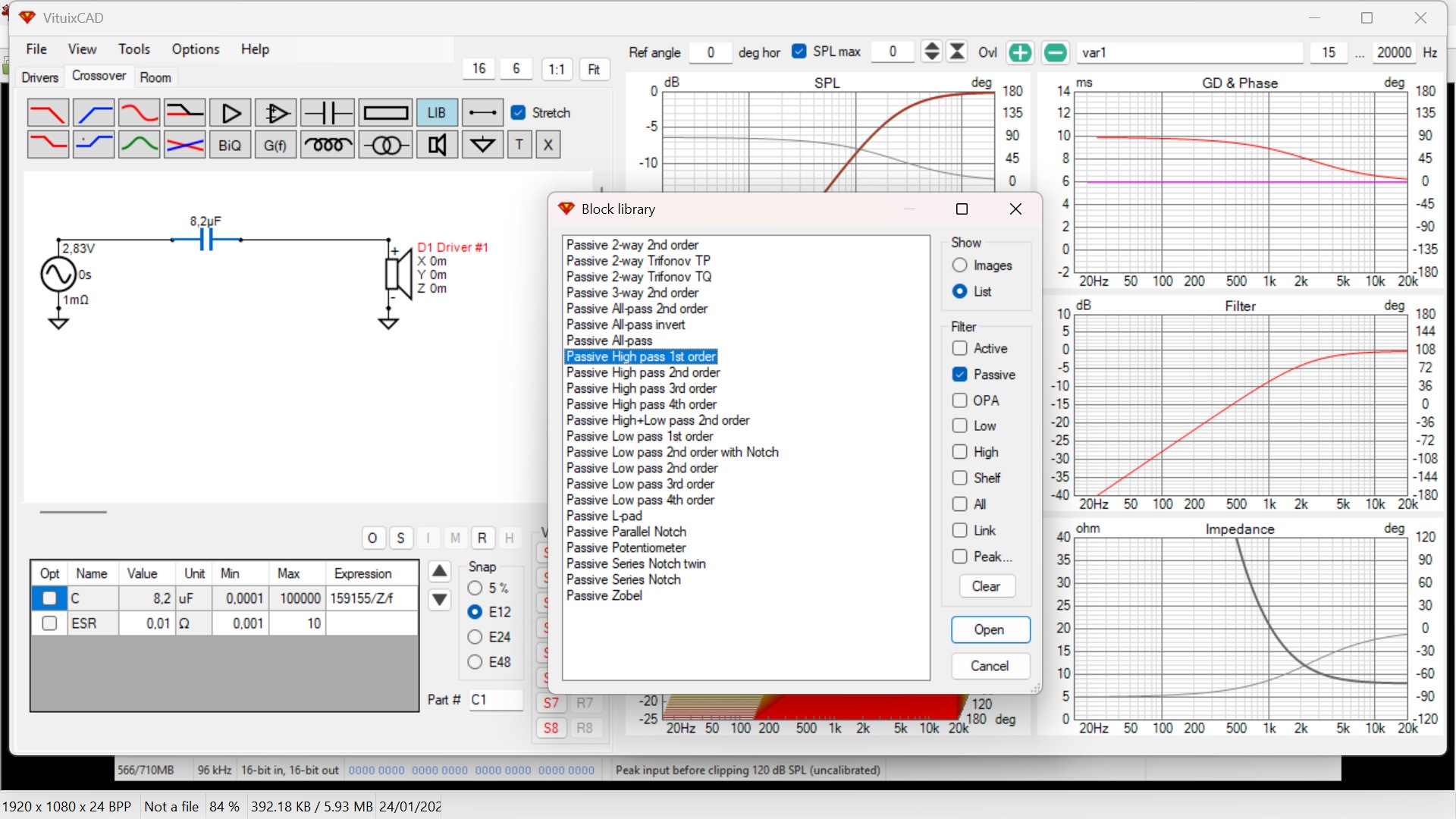Open the Options menu
Image resolution: width=1456 pixels, height=819 pixels.
click(x=196, y=49)
